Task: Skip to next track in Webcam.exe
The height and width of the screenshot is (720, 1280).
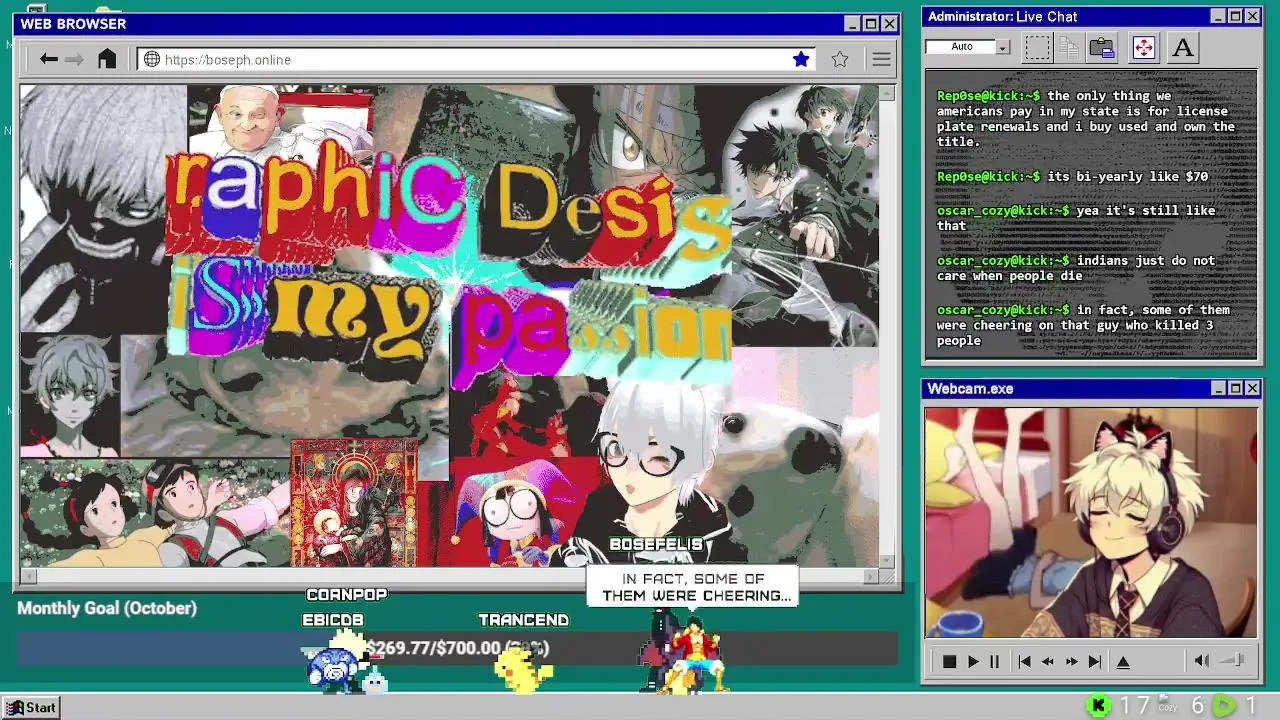Action: point(1095,661)
